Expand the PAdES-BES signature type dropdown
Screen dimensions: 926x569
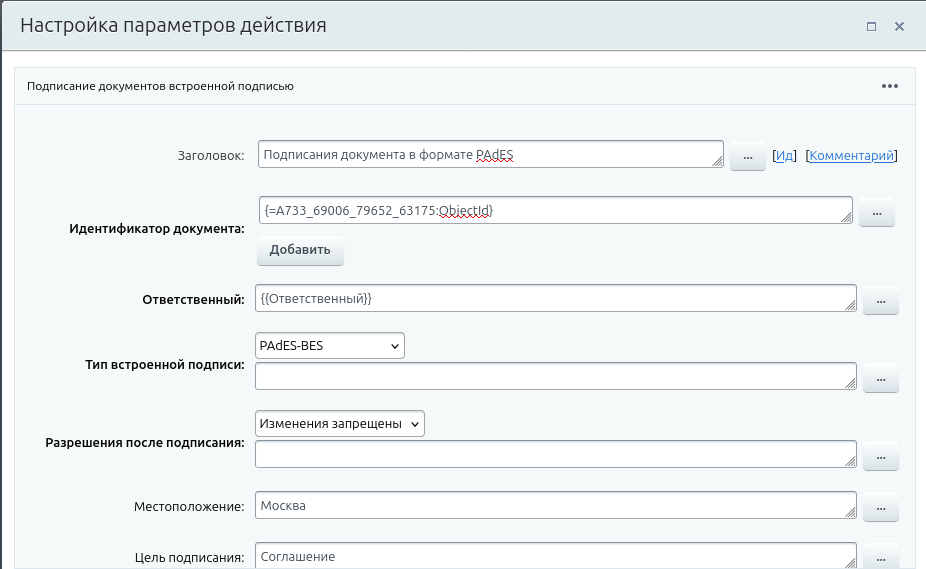click(x=329, y=346)
